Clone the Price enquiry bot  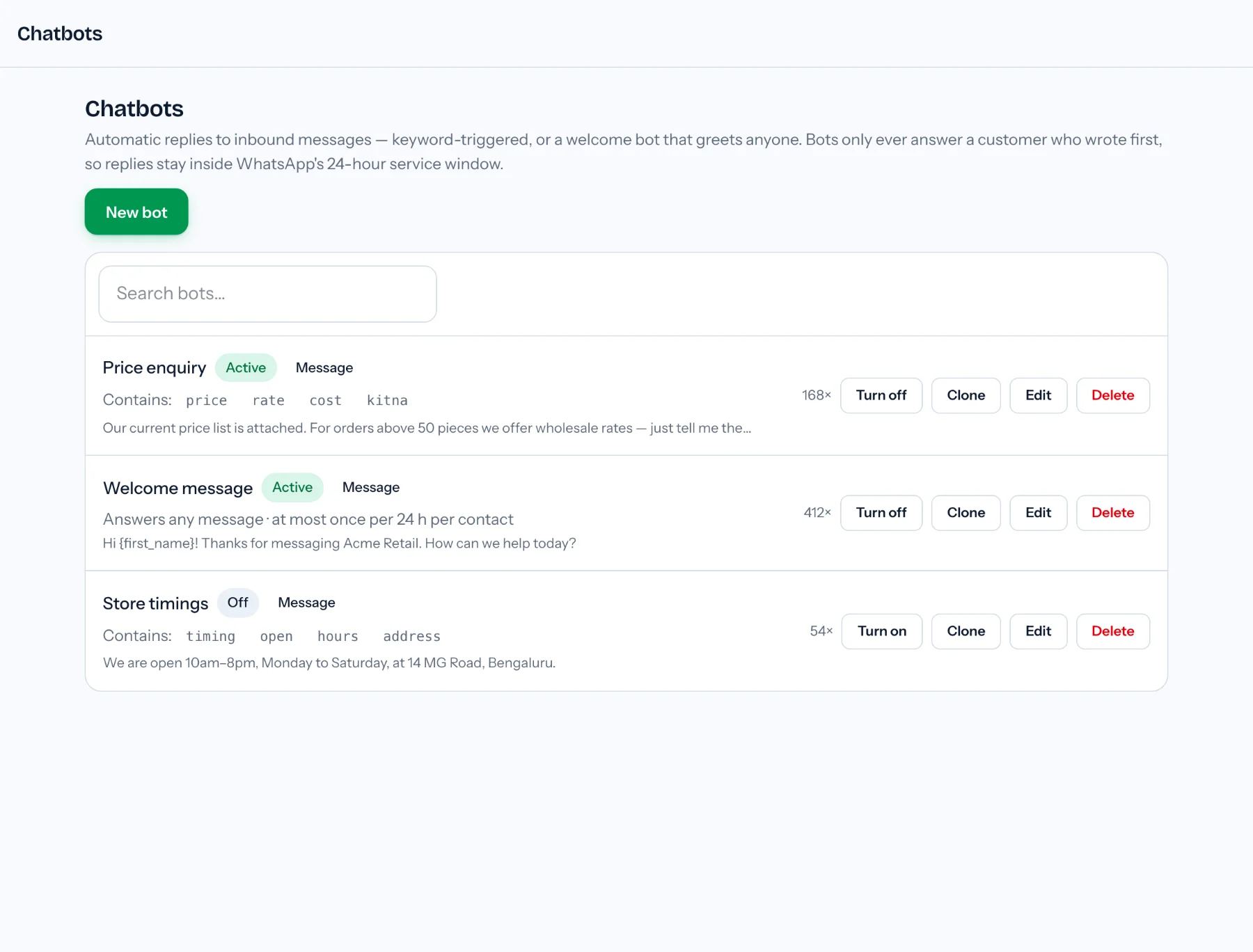[x=966, y=395]
